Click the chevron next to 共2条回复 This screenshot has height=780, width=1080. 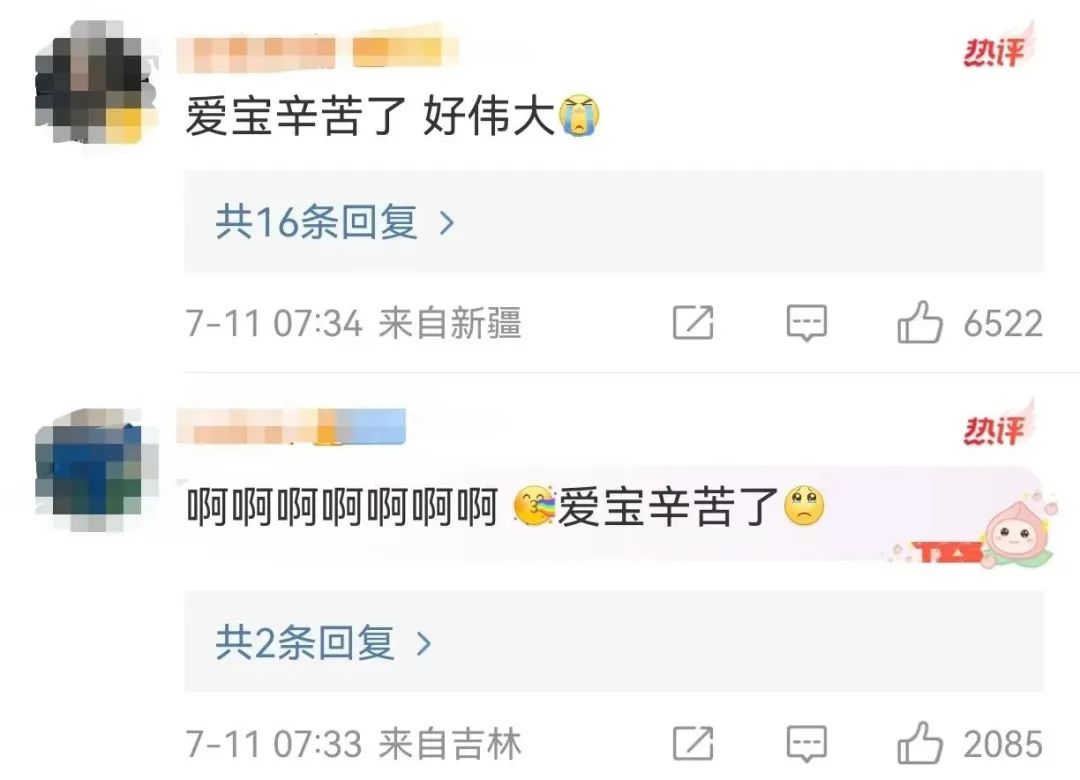(x=424, y=643)
